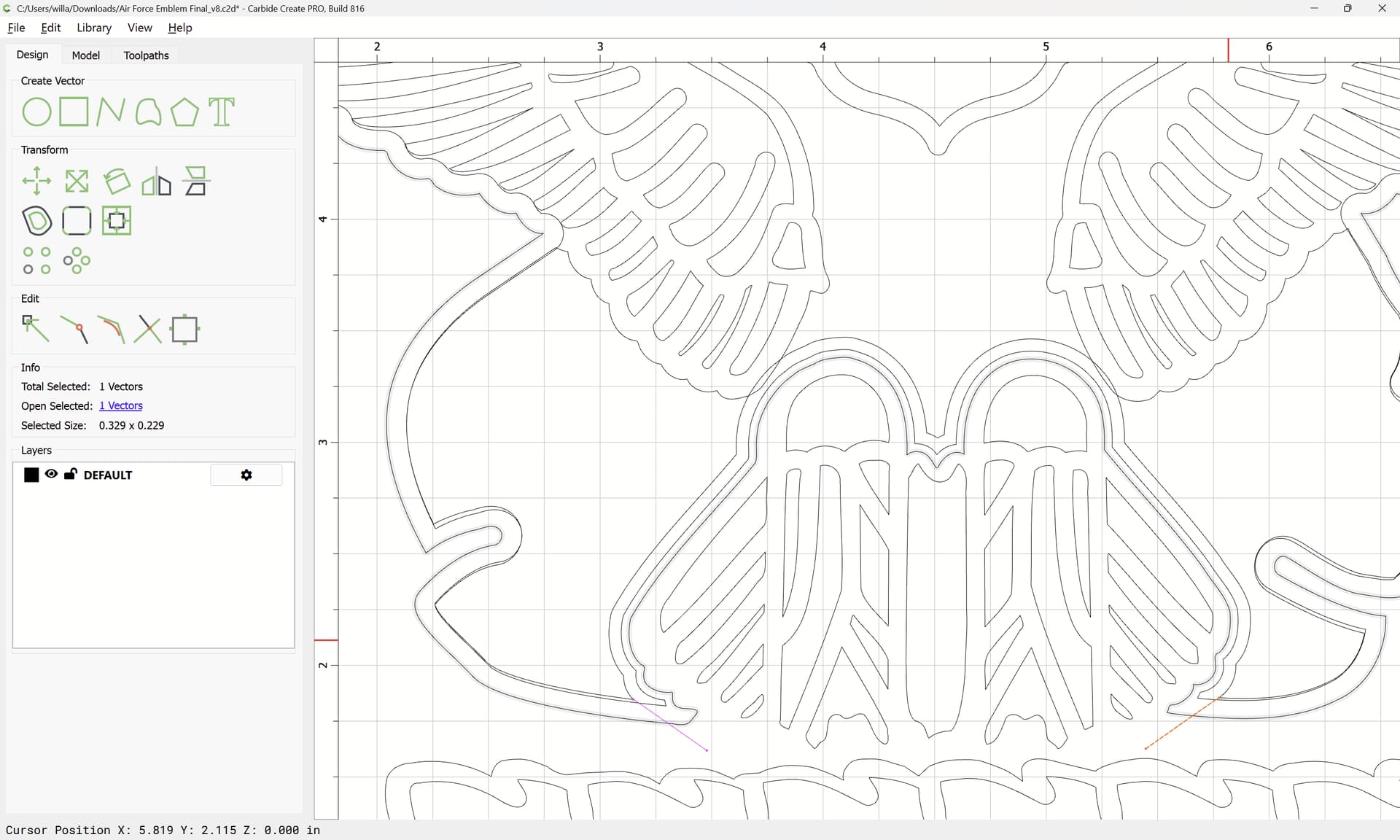Switch to the Design tab
1400x840 pixels.
point(32,55)
